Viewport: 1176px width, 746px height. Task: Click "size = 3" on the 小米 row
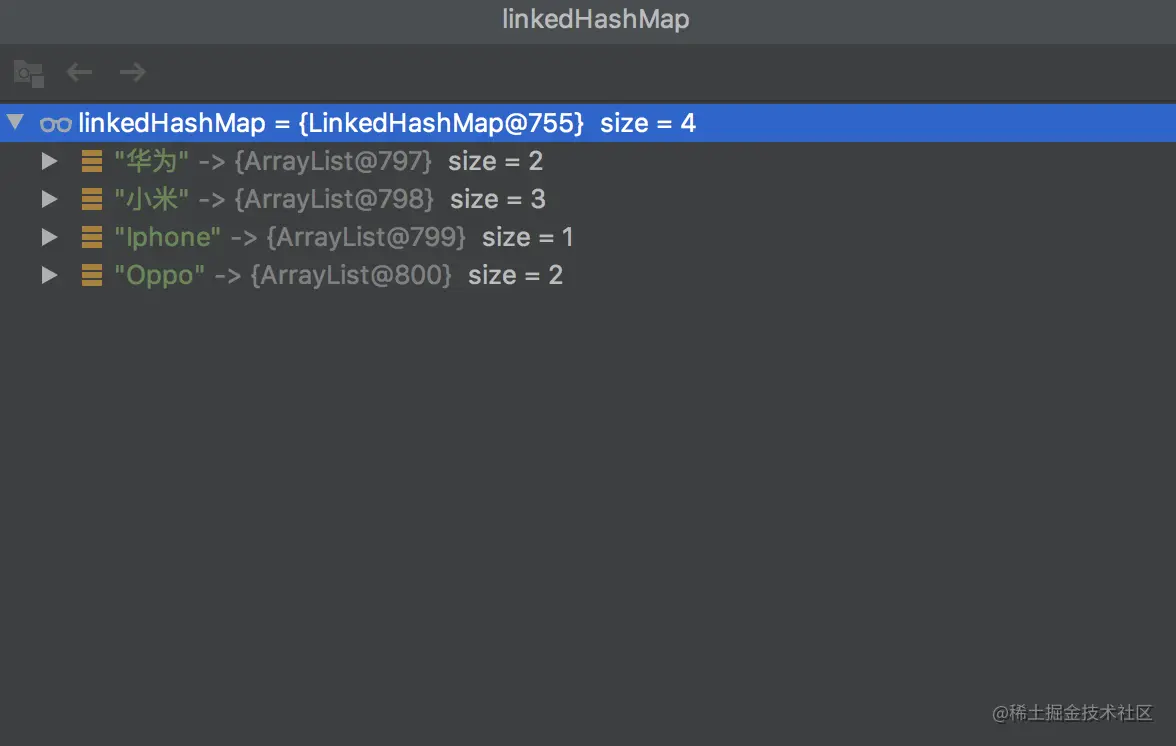pos(498,199)
